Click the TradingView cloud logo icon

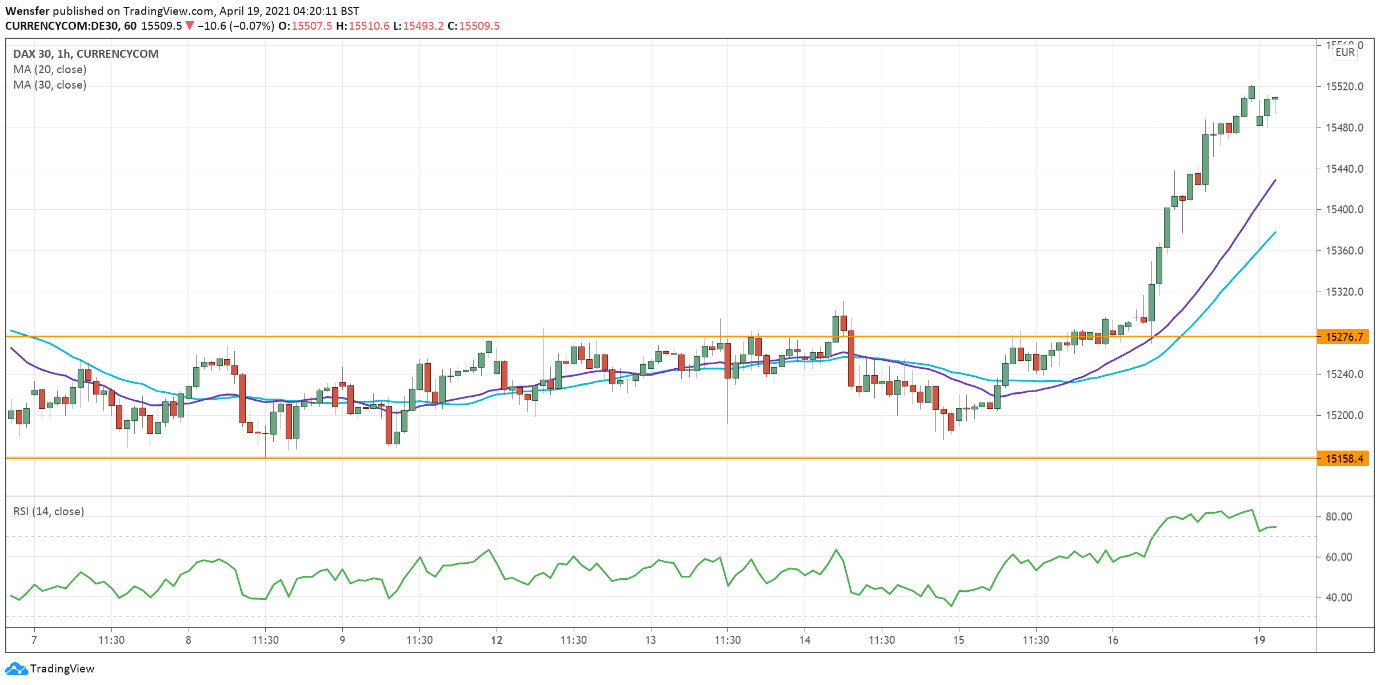(16, 669)
